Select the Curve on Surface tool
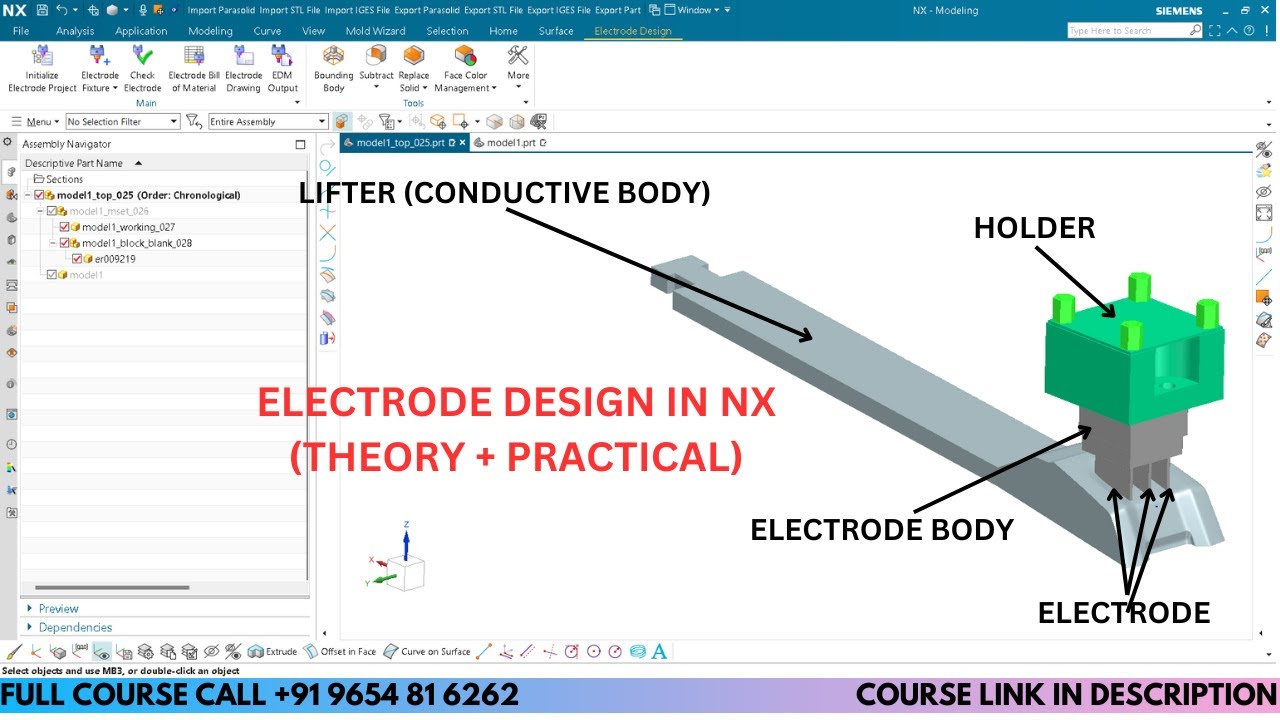 [x=427, y=651]
